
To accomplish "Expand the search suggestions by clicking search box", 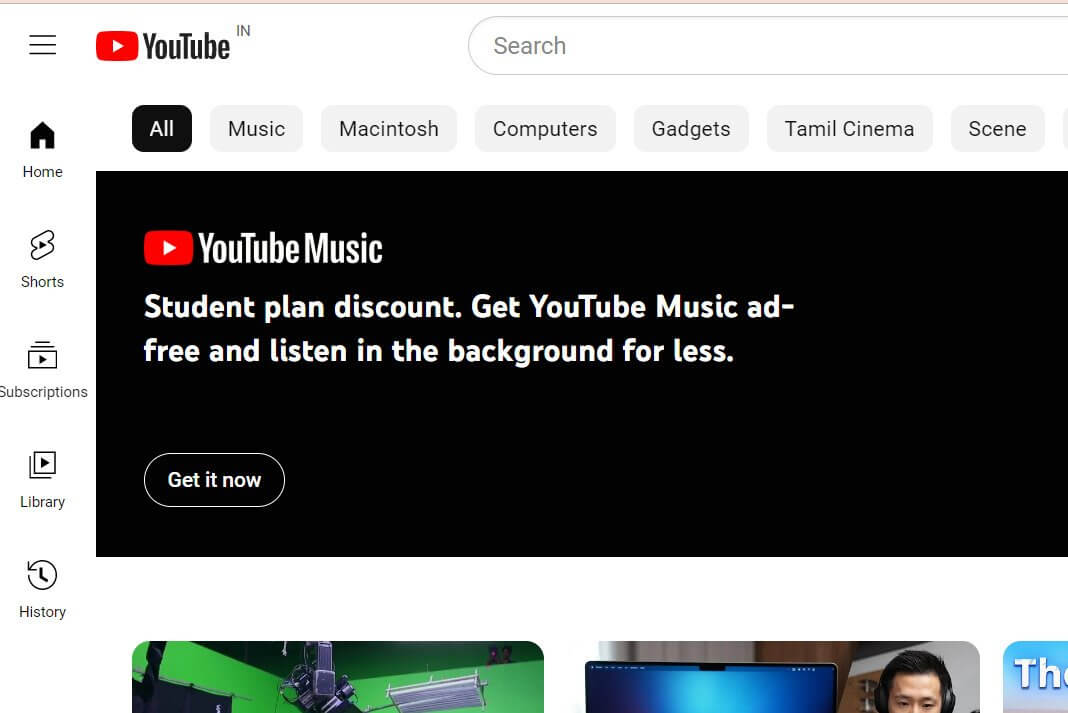I will point(700,45).
